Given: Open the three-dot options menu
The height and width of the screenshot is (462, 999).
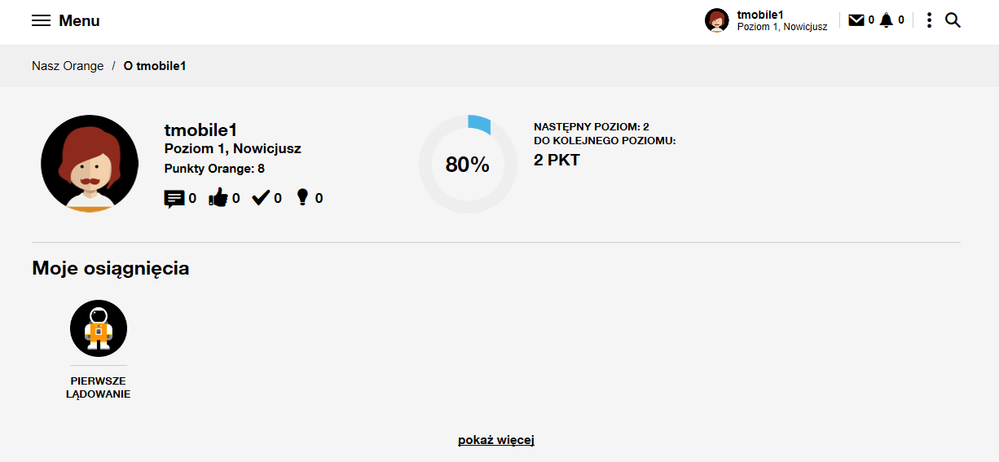Looking at the screenshot, I should point(929,20).
